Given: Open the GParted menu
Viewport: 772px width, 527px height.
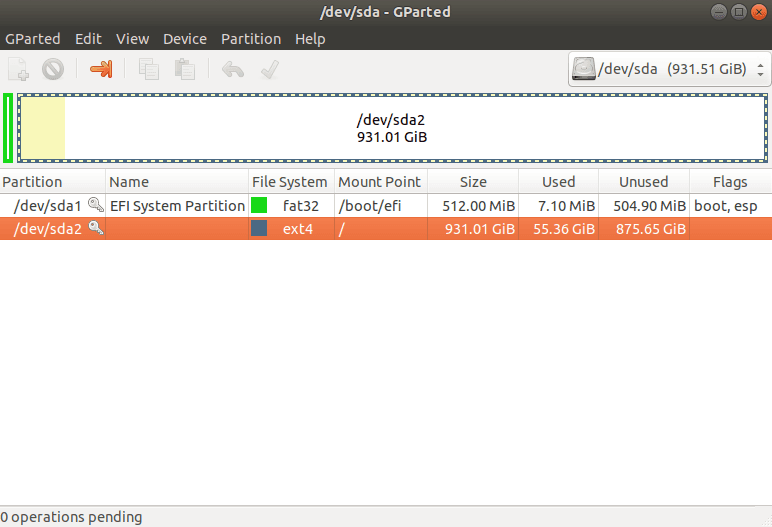Looking at the screenshot, I should 33,39.
